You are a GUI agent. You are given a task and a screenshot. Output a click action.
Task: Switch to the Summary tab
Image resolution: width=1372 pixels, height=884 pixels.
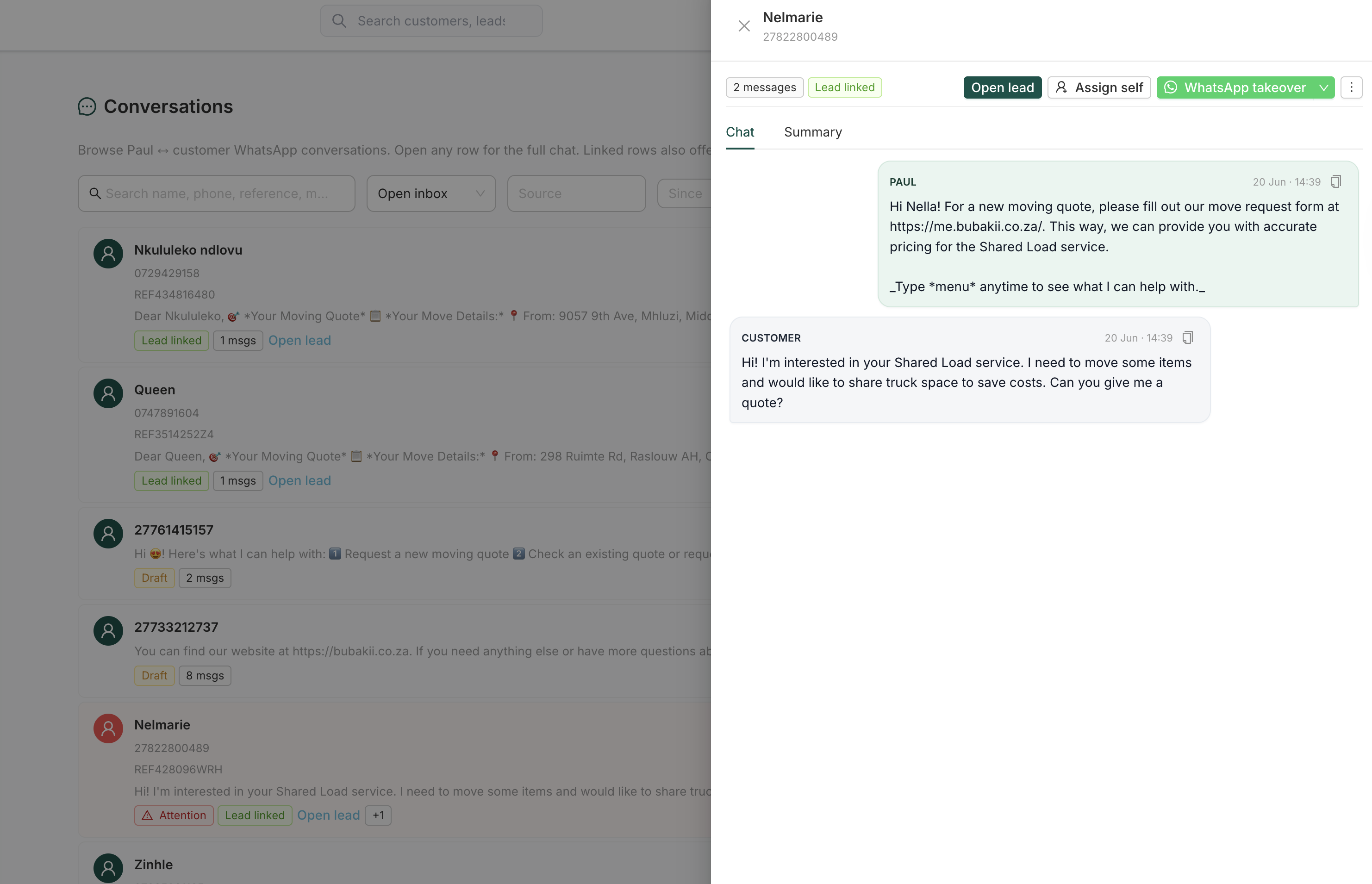click(x=813, y=132)
